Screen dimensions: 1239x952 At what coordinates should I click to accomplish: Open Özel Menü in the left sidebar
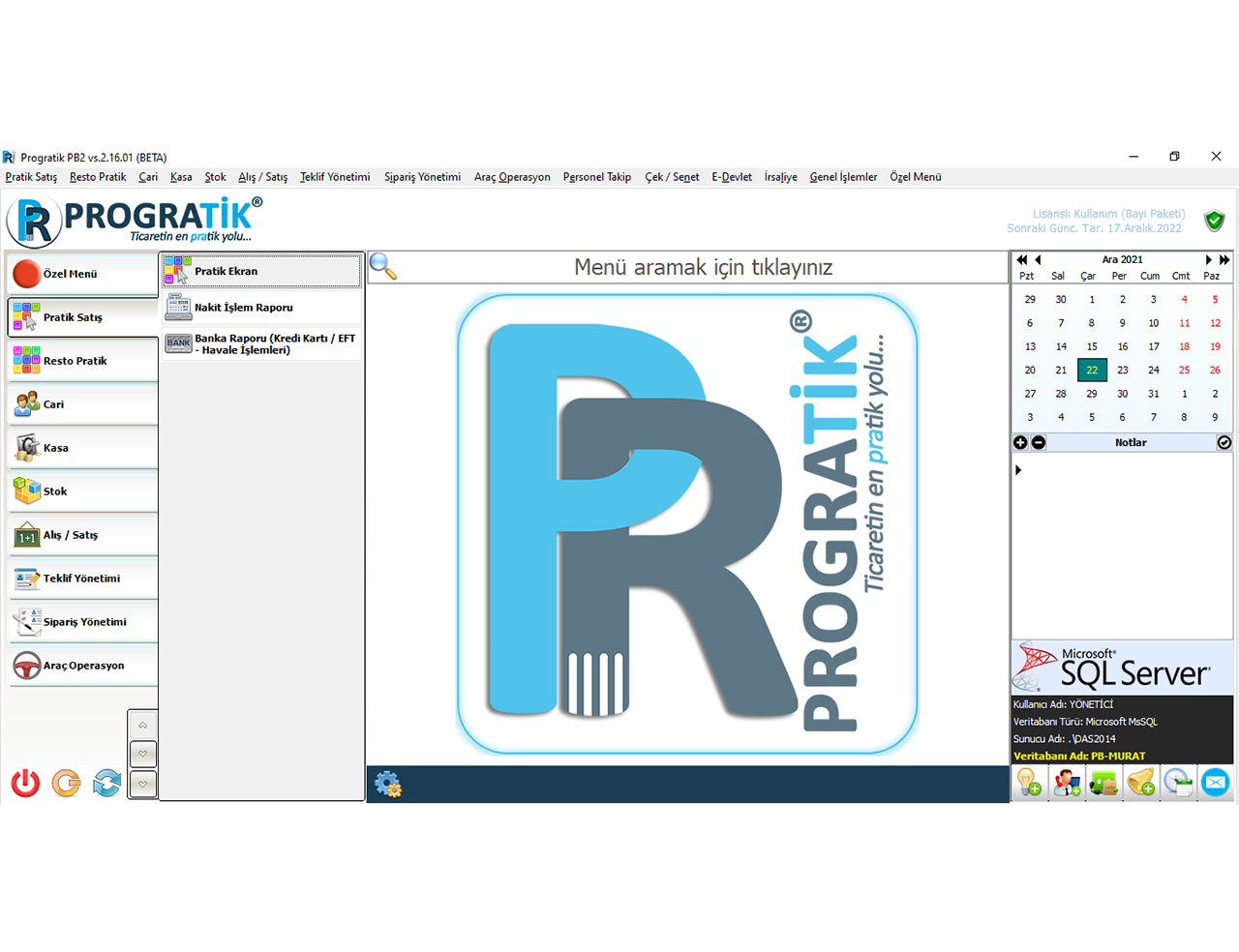[x=82, y=274]
